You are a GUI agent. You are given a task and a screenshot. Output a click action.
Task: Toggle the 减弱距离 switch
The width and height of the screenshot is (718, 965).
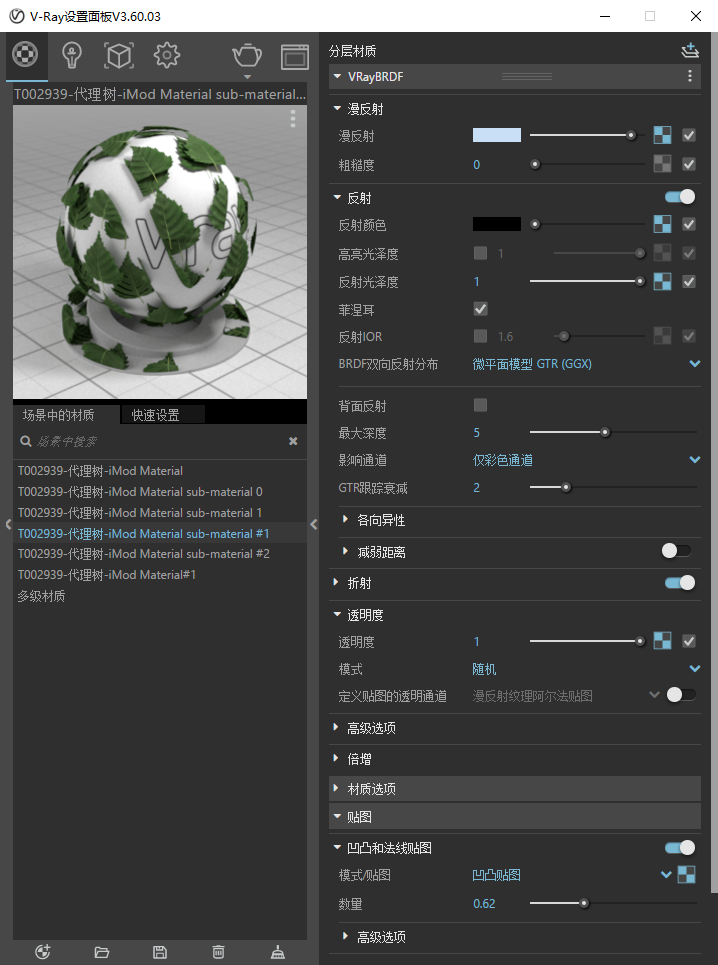coord(676,550)
